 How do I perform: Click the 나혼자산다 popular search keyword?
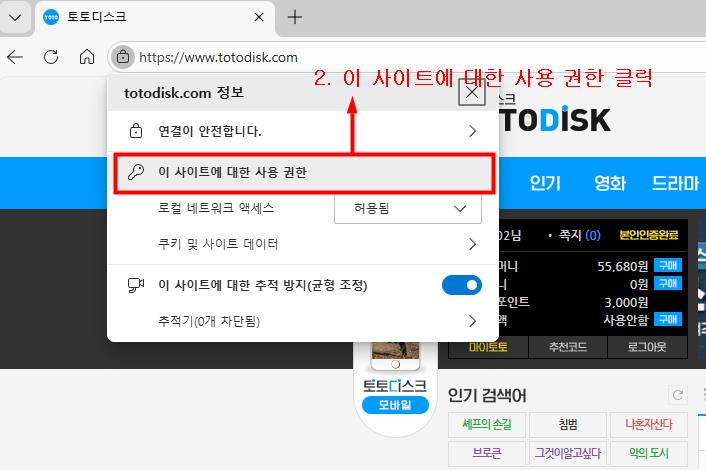pyautogui.click(x=648, y=425)
